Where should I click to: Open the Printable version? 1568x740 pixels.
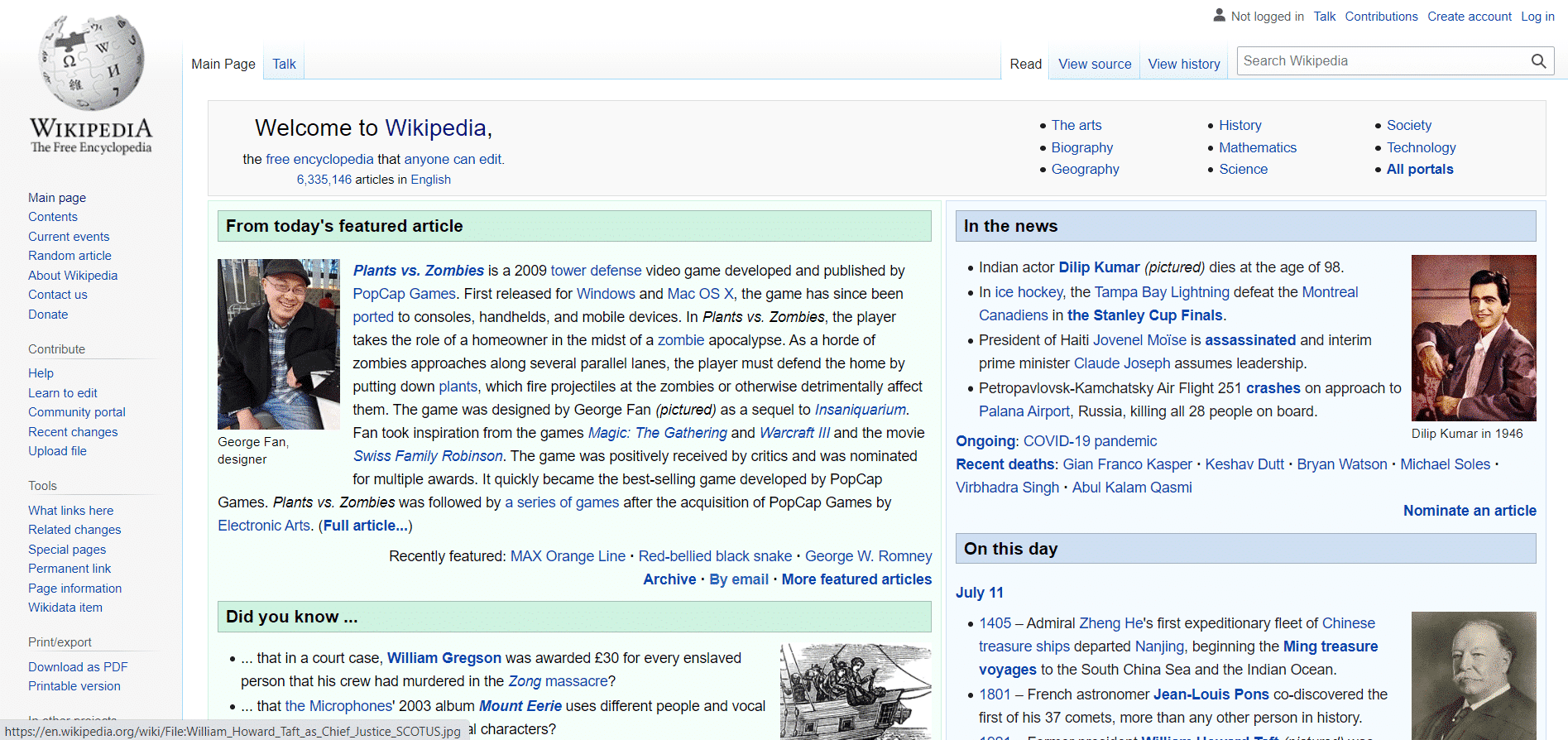pyautogui.click(x=74, y=686)
